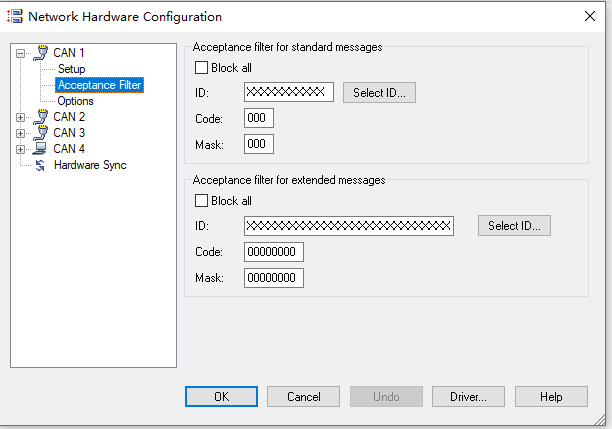
Task: Enable Block all for standard messages
Action: (201, 68)
